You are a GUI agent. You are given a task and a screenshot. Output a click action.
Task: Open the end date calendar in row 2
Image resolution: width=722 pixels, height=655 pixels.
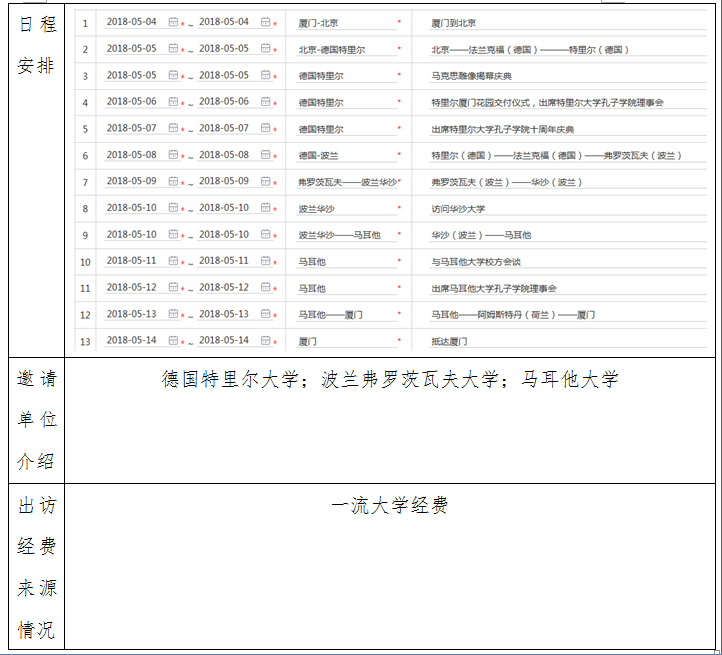tap(266, 49)
